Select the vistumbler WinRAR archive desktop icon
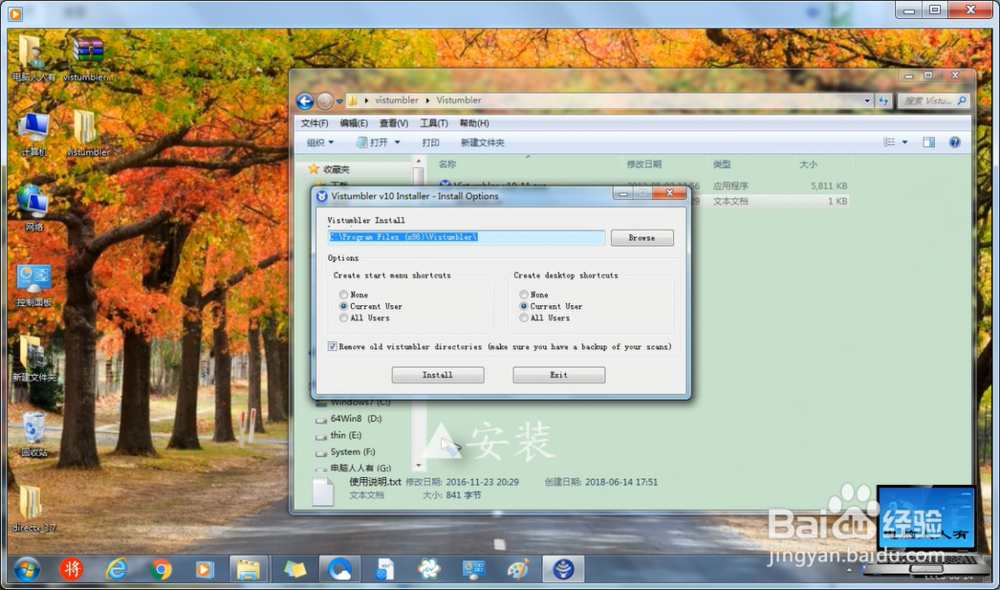This screenshot has width=1000, height=590. (x=88, y=59)
